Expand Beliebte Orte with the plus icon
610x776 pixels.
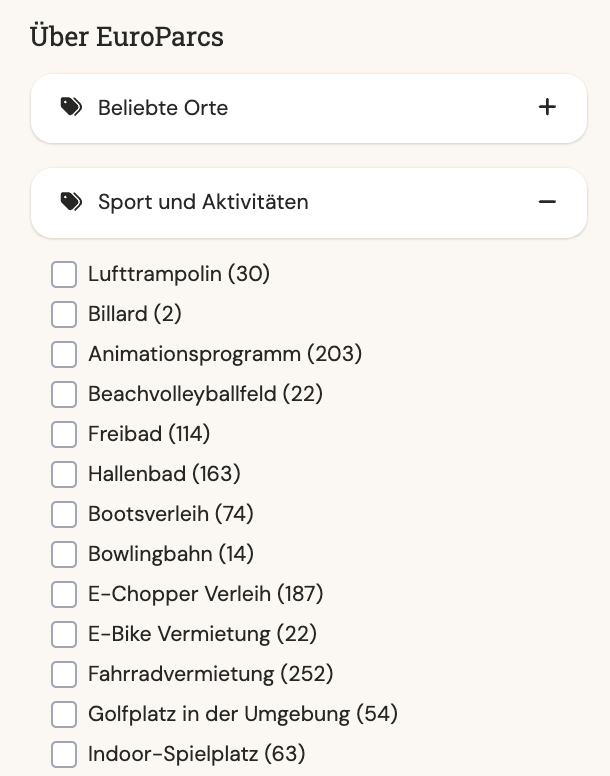pos(547,107)
